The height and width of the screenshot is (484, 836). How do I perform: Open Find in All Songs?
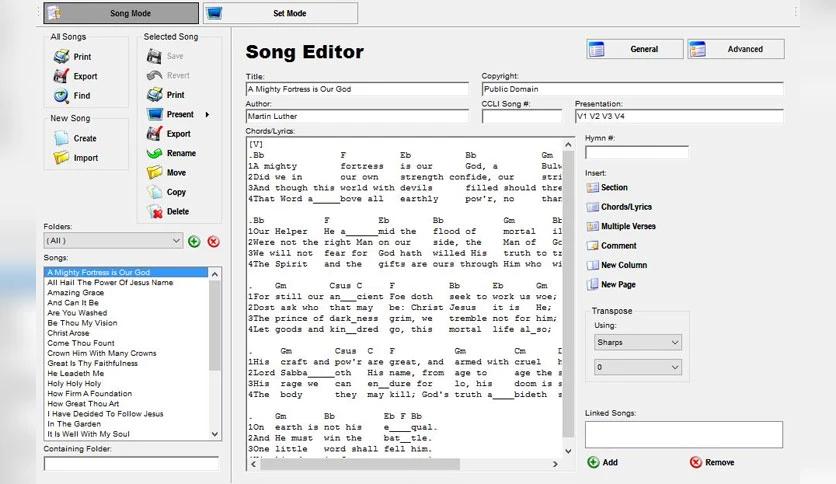pyautogui.click(x=72, y=95)
